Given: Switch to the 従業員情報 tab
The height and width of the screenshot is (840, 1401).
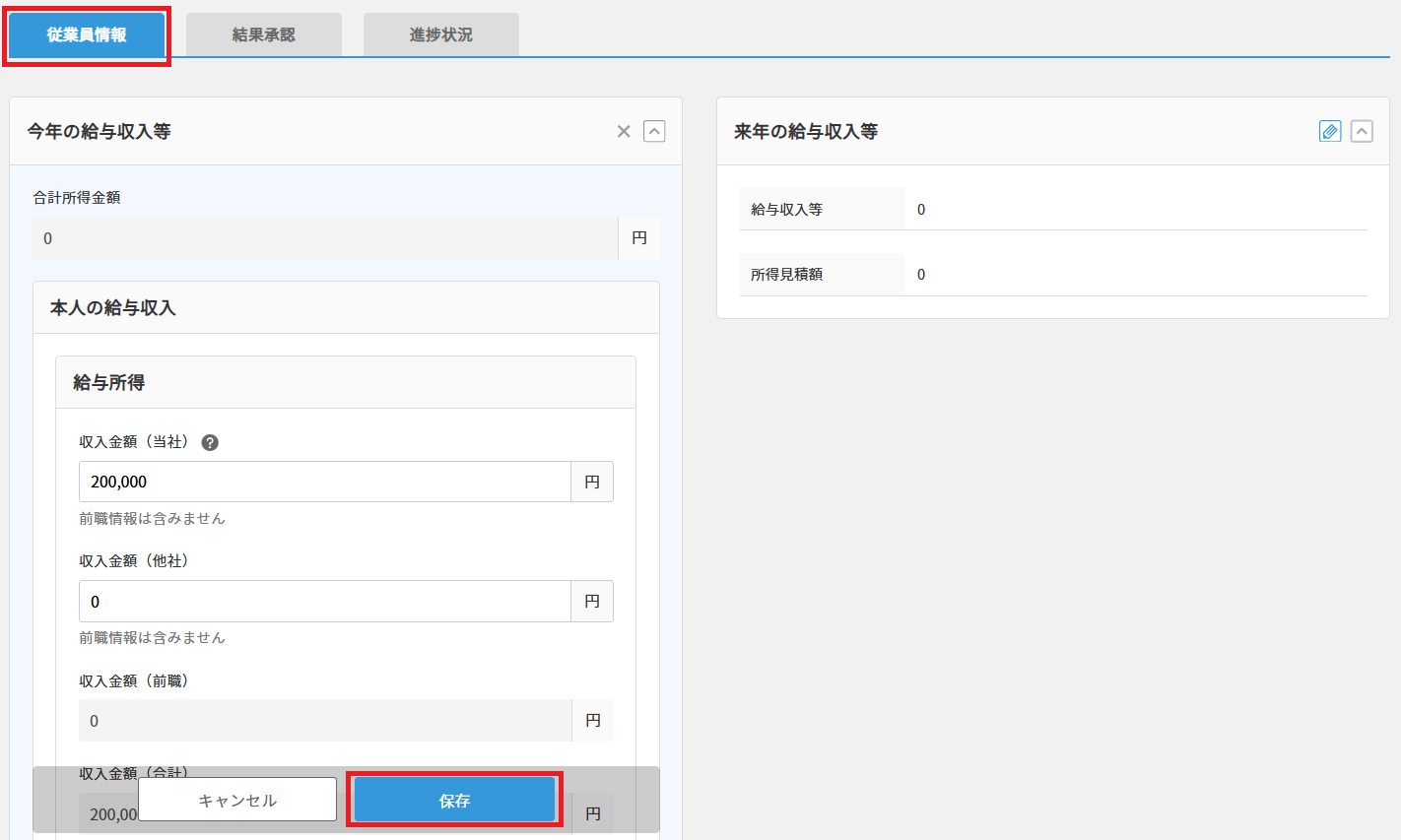Looking at the screenshot, I should 87,35.
